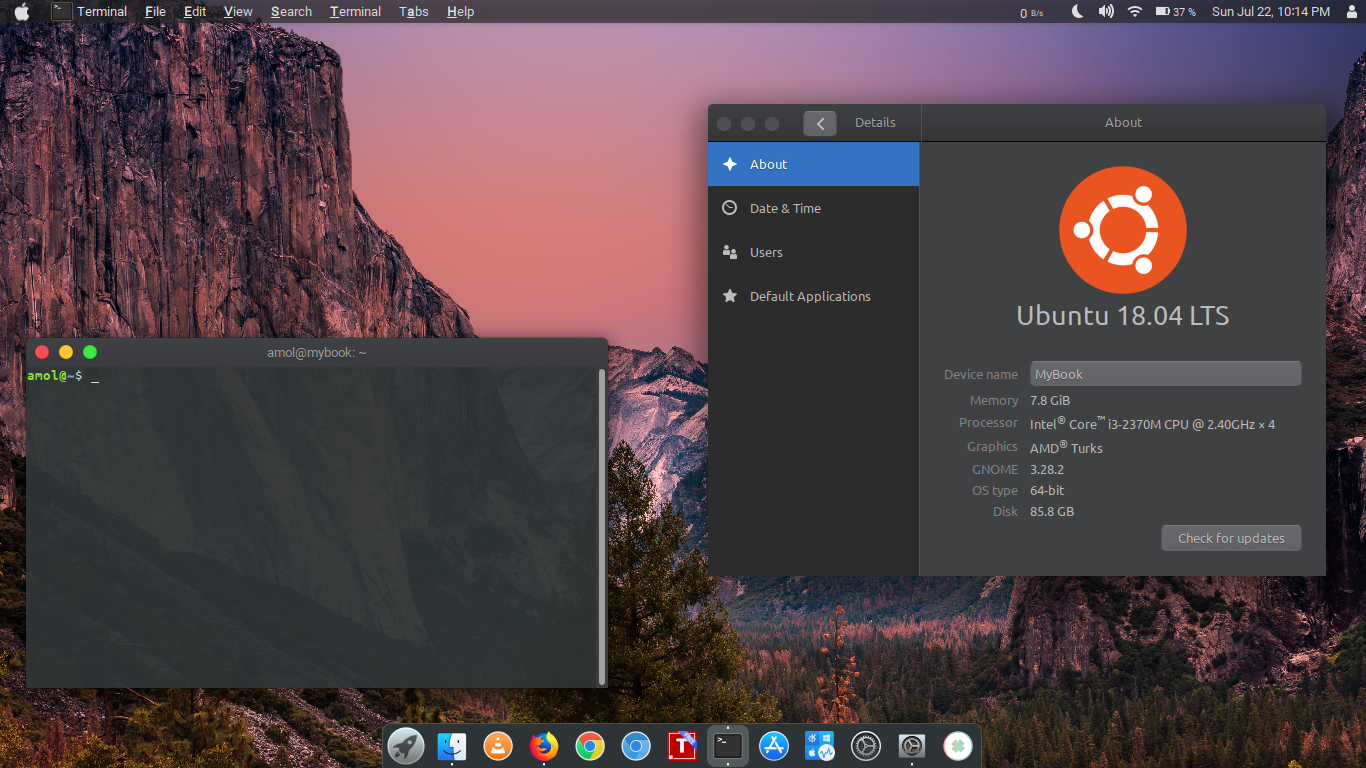Click the Terminal icon in the dock

coord(728,746)
